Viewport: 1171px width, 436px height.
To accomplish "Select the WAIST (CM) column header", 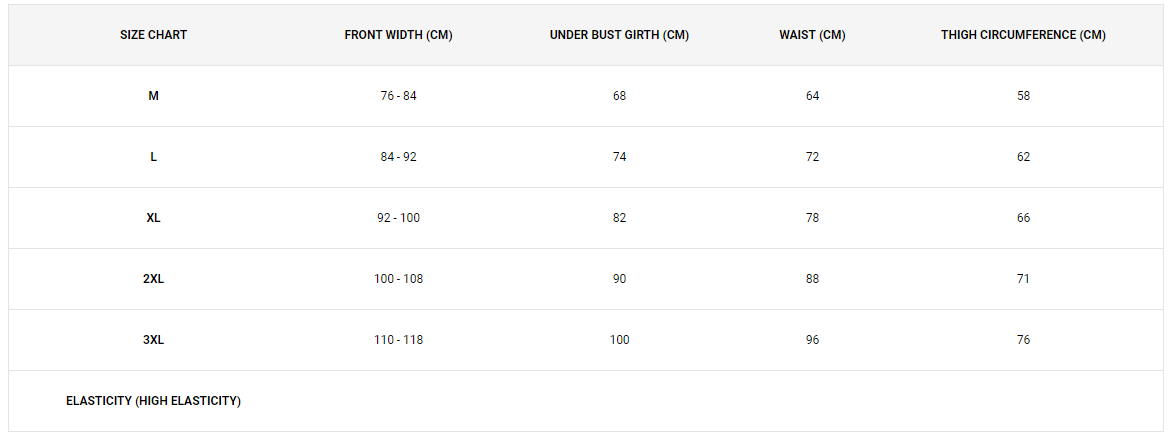I will point(812,35).
